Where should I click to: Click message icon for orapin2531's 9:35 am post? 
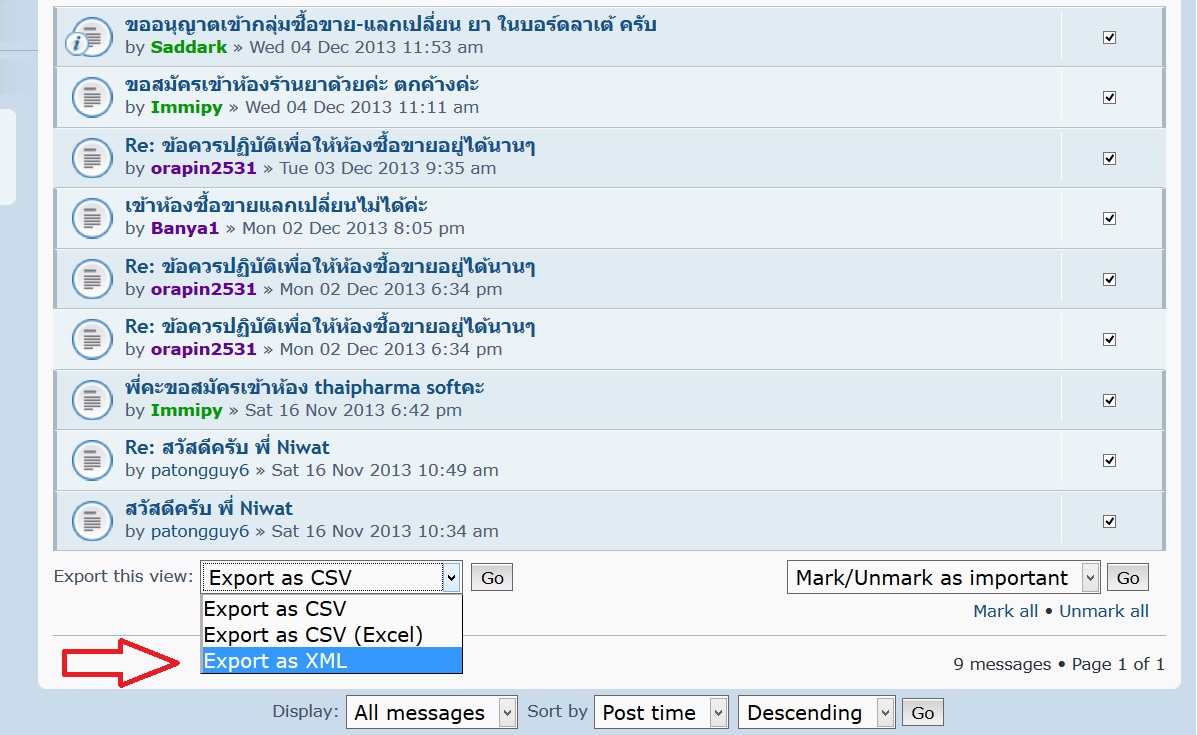[91, 158]
